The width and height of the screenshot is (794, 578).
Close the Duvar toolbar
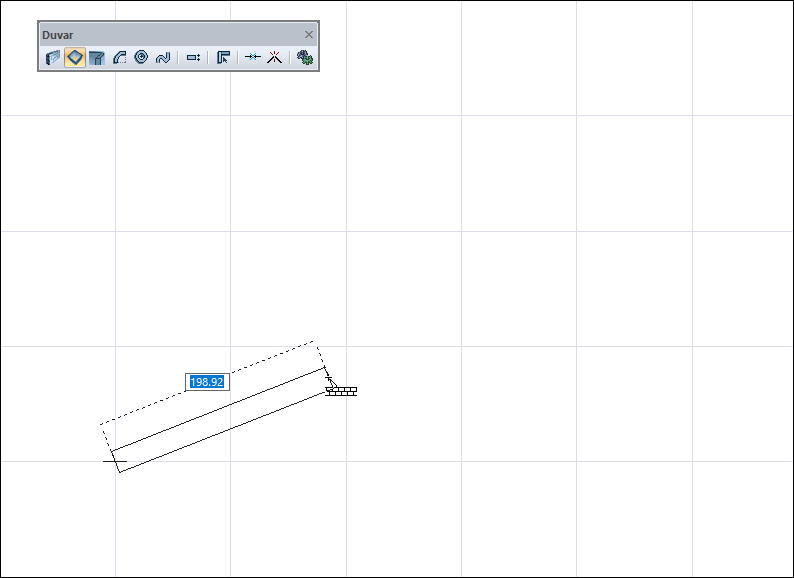pos(309,34)
